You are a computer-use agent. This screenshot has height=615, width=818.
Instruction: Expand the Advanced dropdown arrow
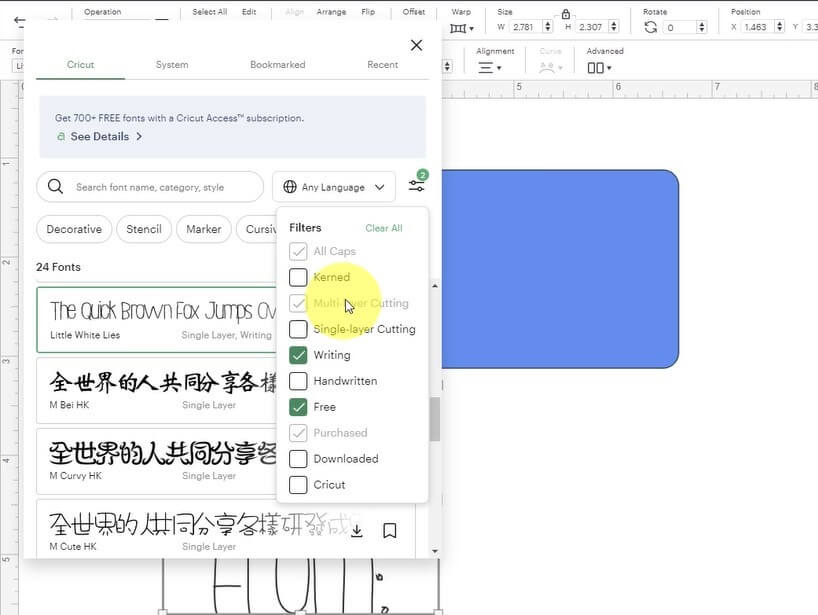pyautogui.click(x=609, y=68)
